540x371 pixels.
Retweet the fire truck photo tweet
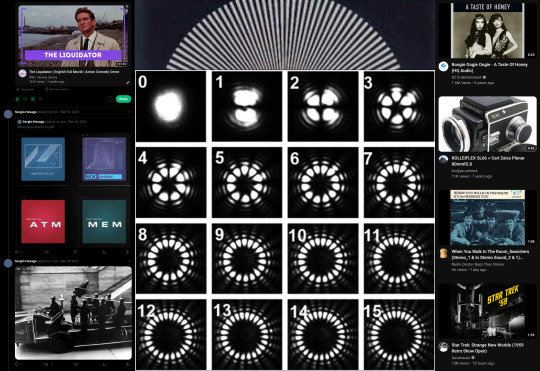tap(46, 364)
